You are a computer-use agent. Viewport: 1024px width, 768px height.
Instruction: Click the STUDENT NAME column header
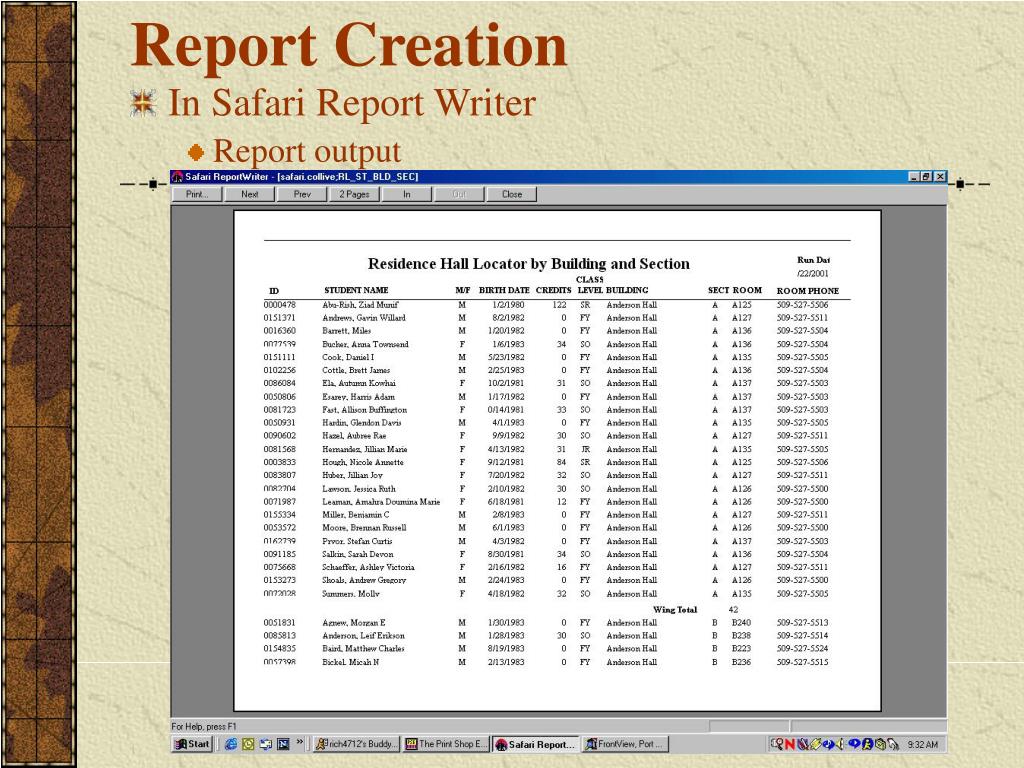356,290
